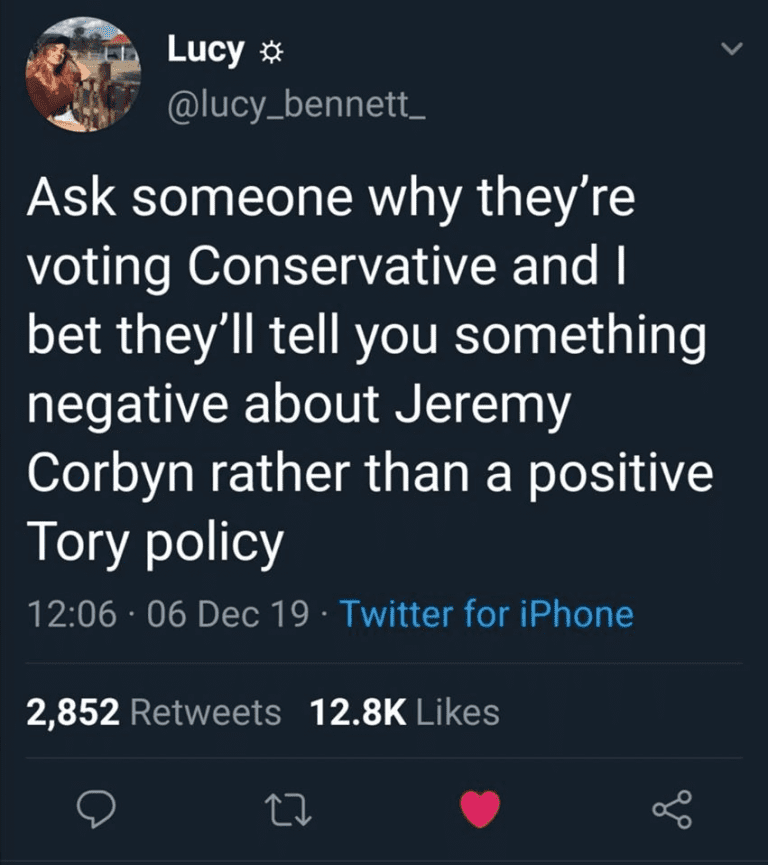Click the display name Lucy
Screen dimensions: 768x865
point(205,50)
